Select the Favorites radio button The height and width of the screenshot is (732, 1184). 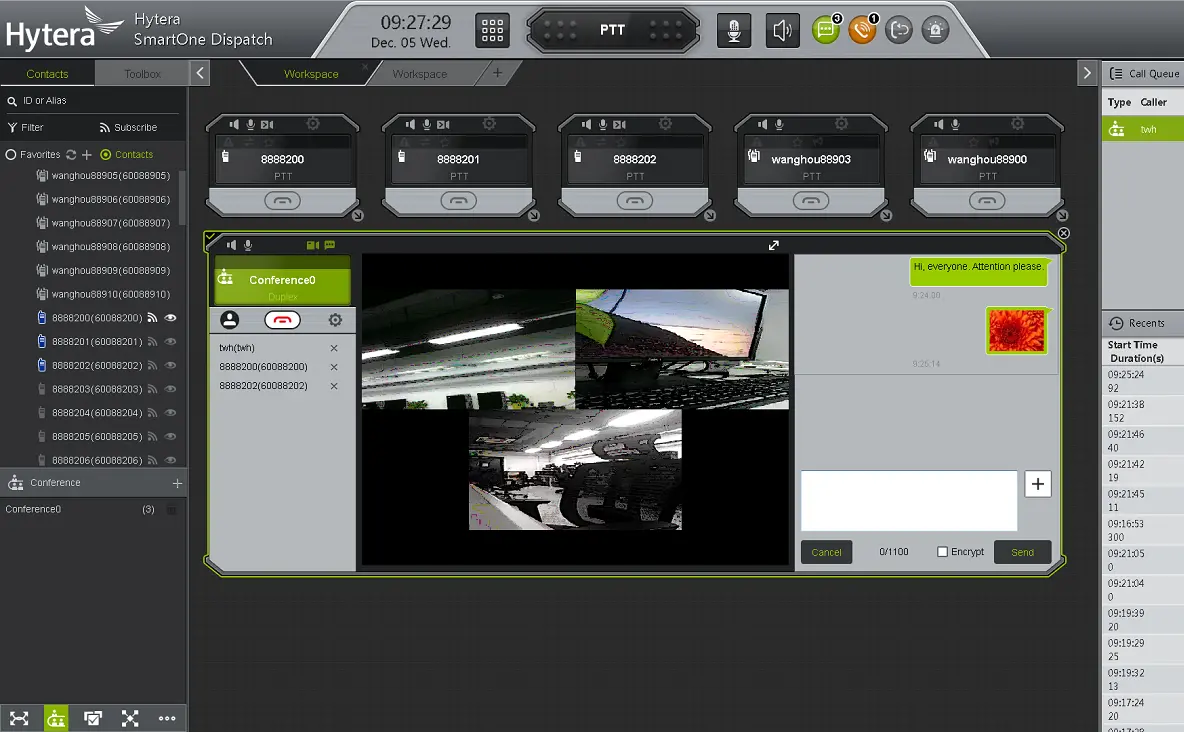(x=11, y=155)
